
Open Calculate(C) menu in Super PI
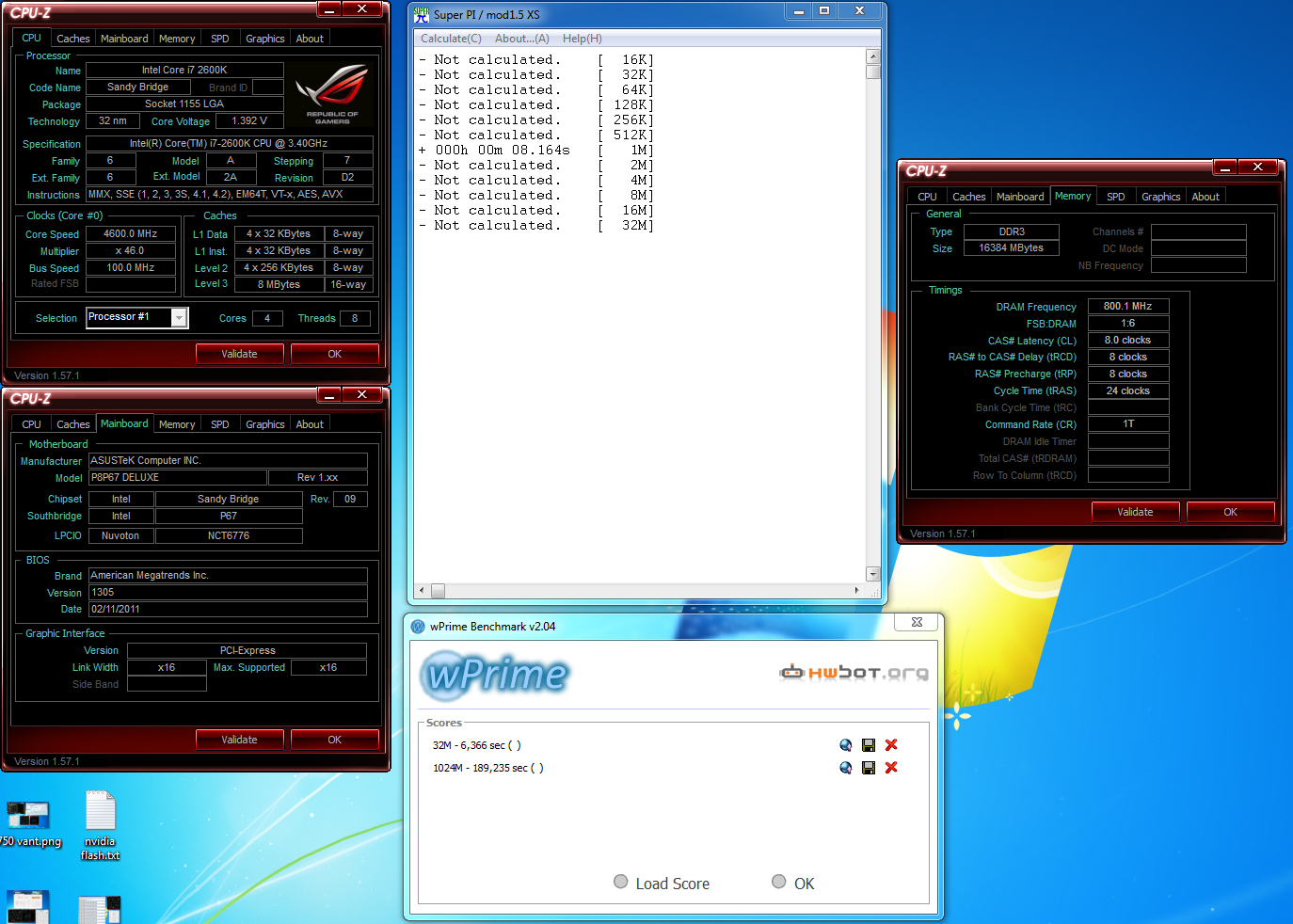(451, 39)
